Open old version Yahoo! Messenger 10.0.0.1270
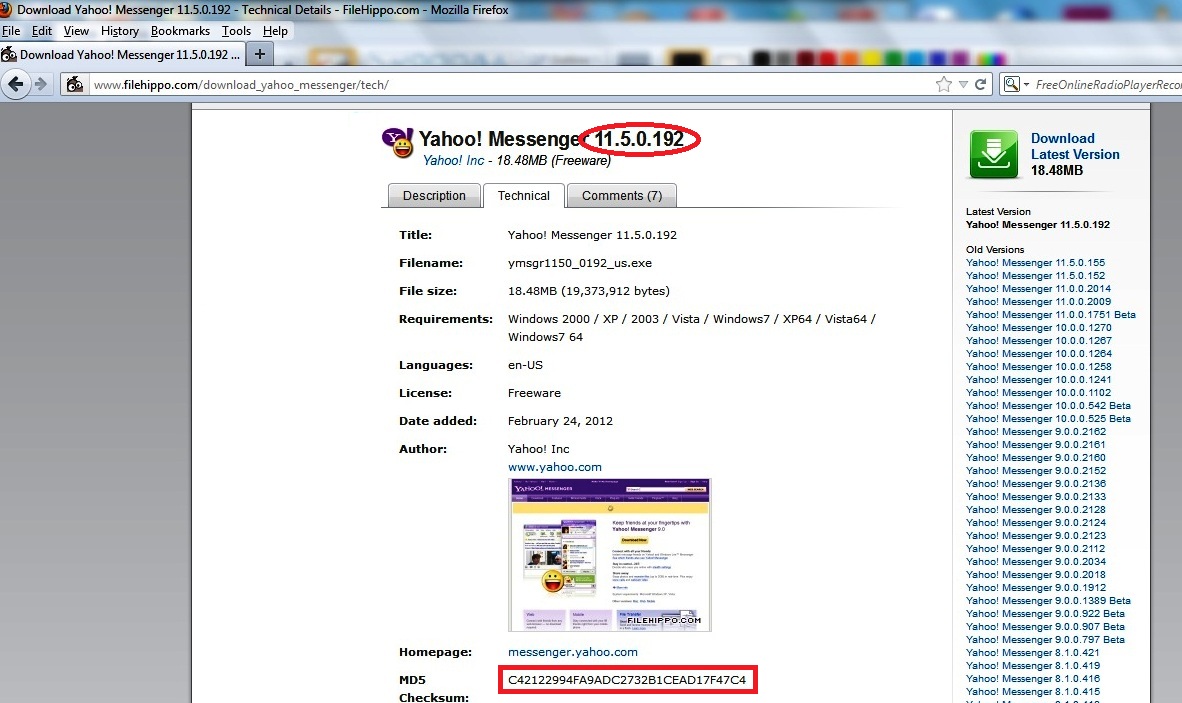This screenshot has width=1182, height=703. (x=1039, y=328)
